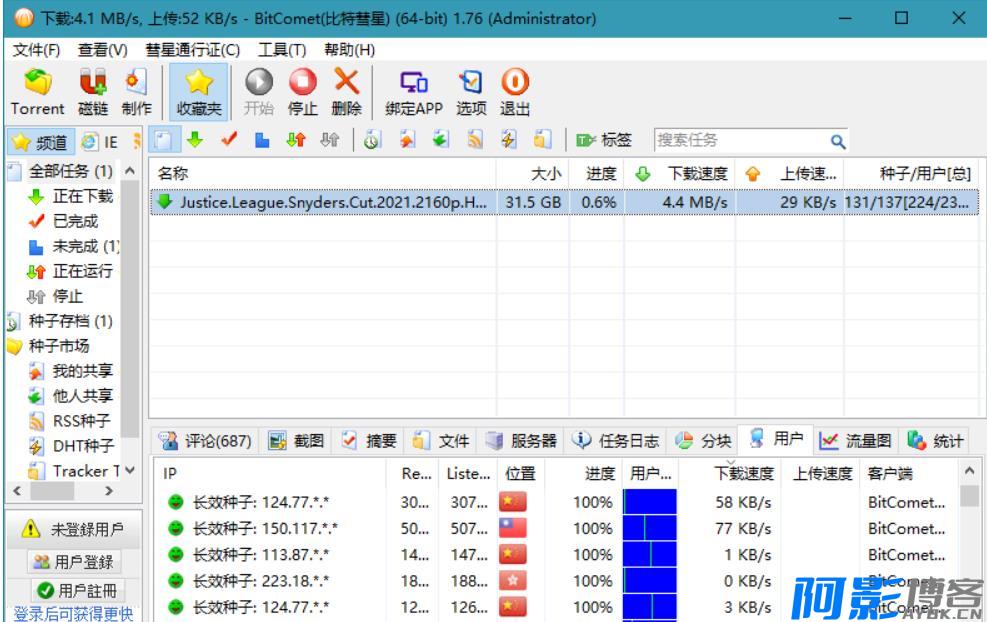Toggle the 收藏夹 favorites star button
987x622 pixels.
coord(198,93)
